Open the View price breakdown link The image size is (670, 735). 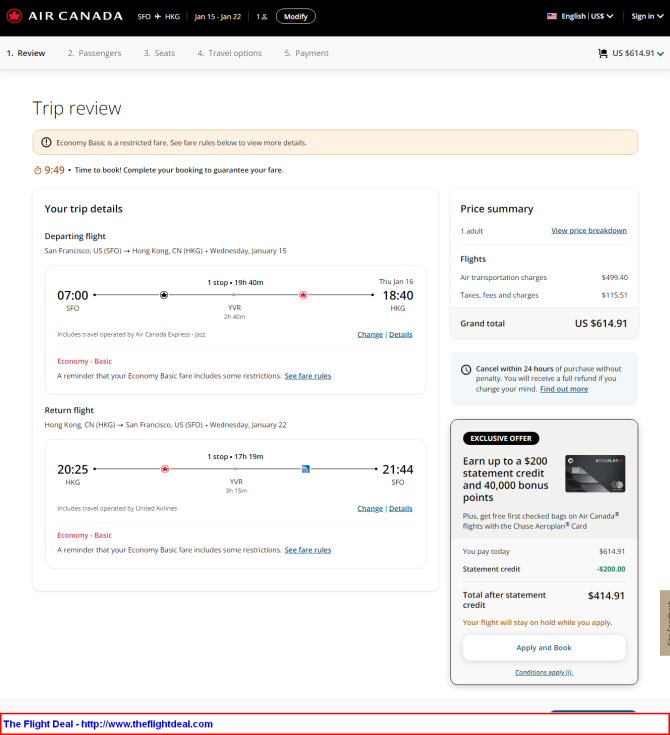pyautogui.click(x=589, y=231)
